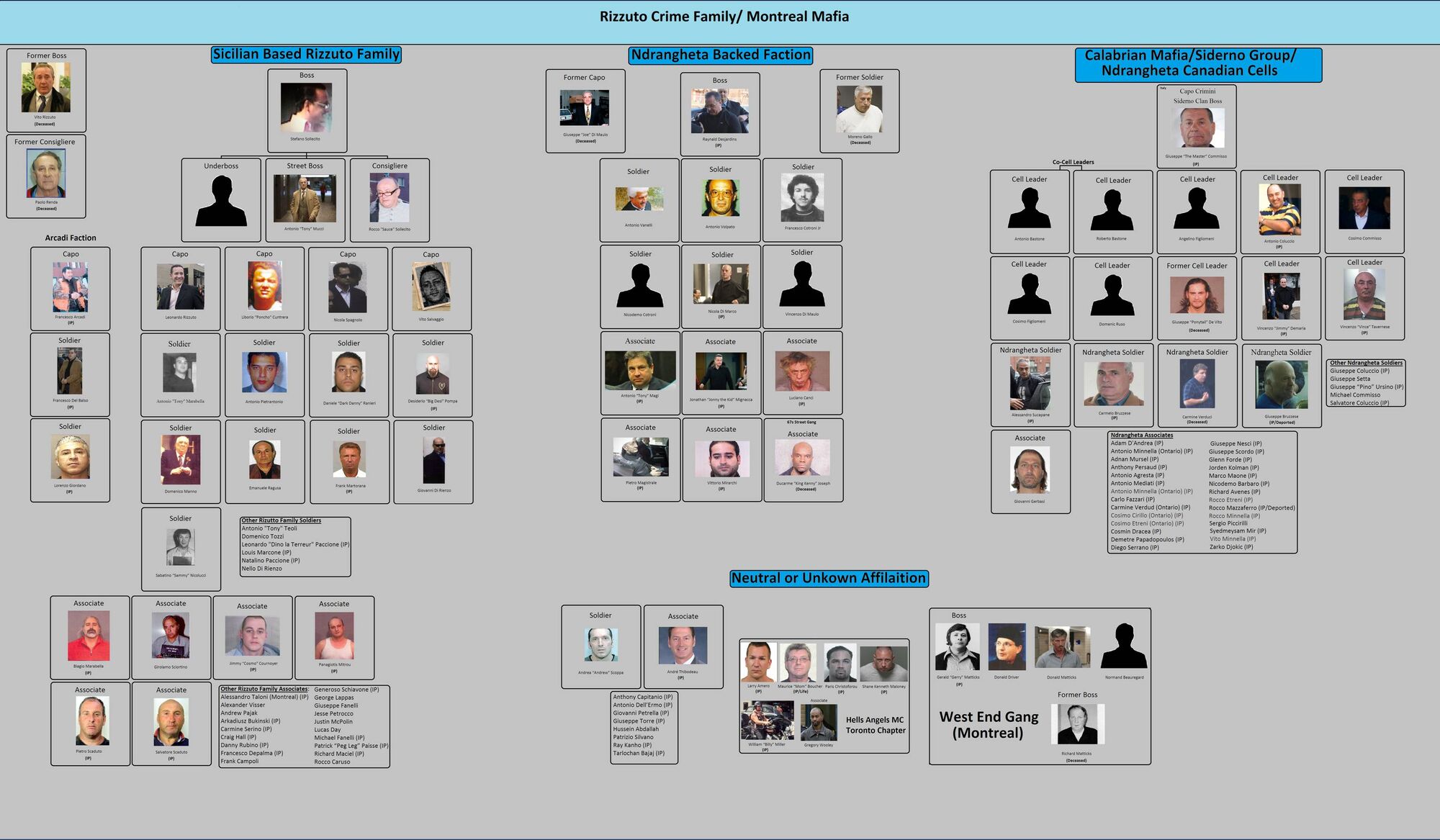Click "Tarlochan Bajaj (IP)" in neutral list
1440x840 pixels.
639,753
